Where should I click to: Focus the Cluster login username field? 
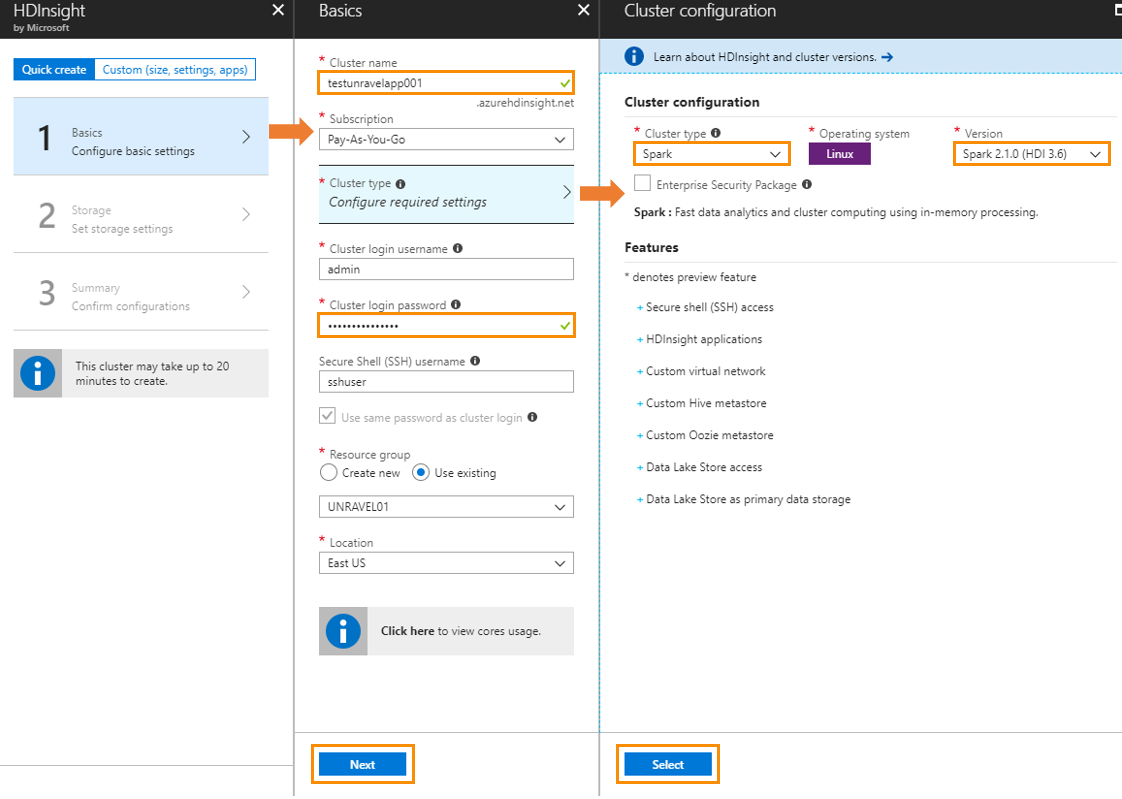tap(447, 270)
